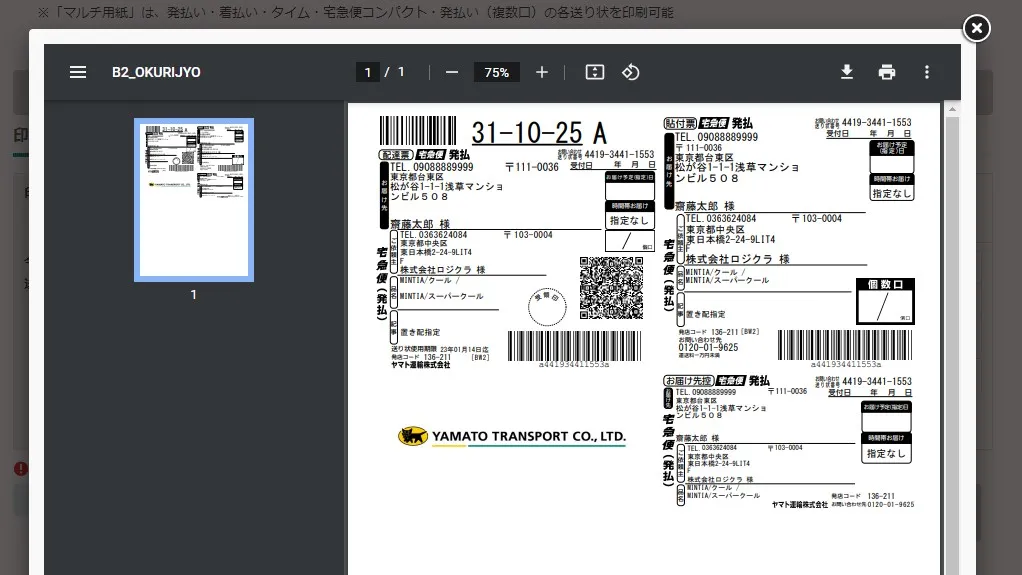
Task: Click the page label under the thumbnail
Action: click(194, 295)
